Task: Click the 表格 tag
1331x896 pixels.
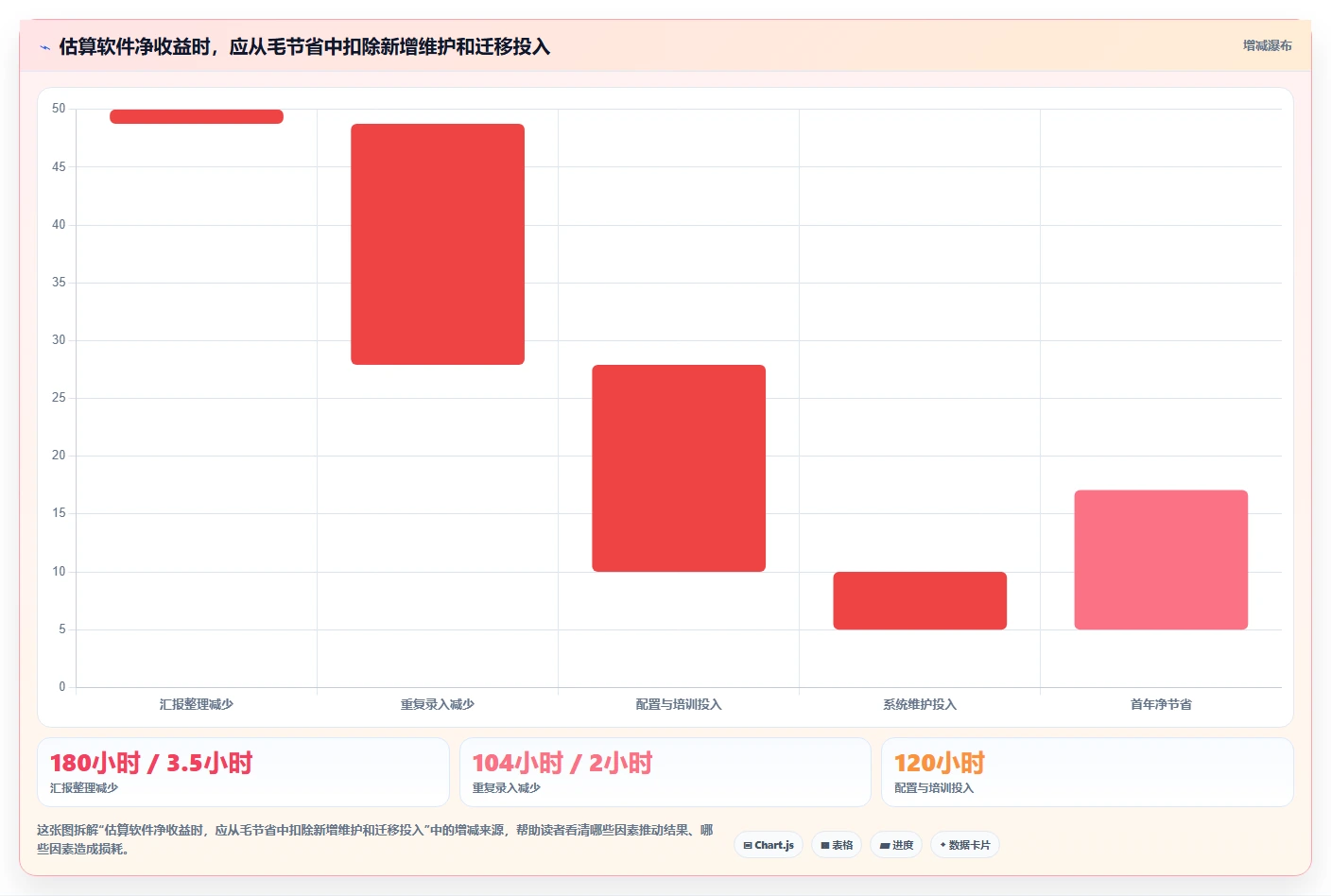Action: pyautogui.click(x=837, y=845)
